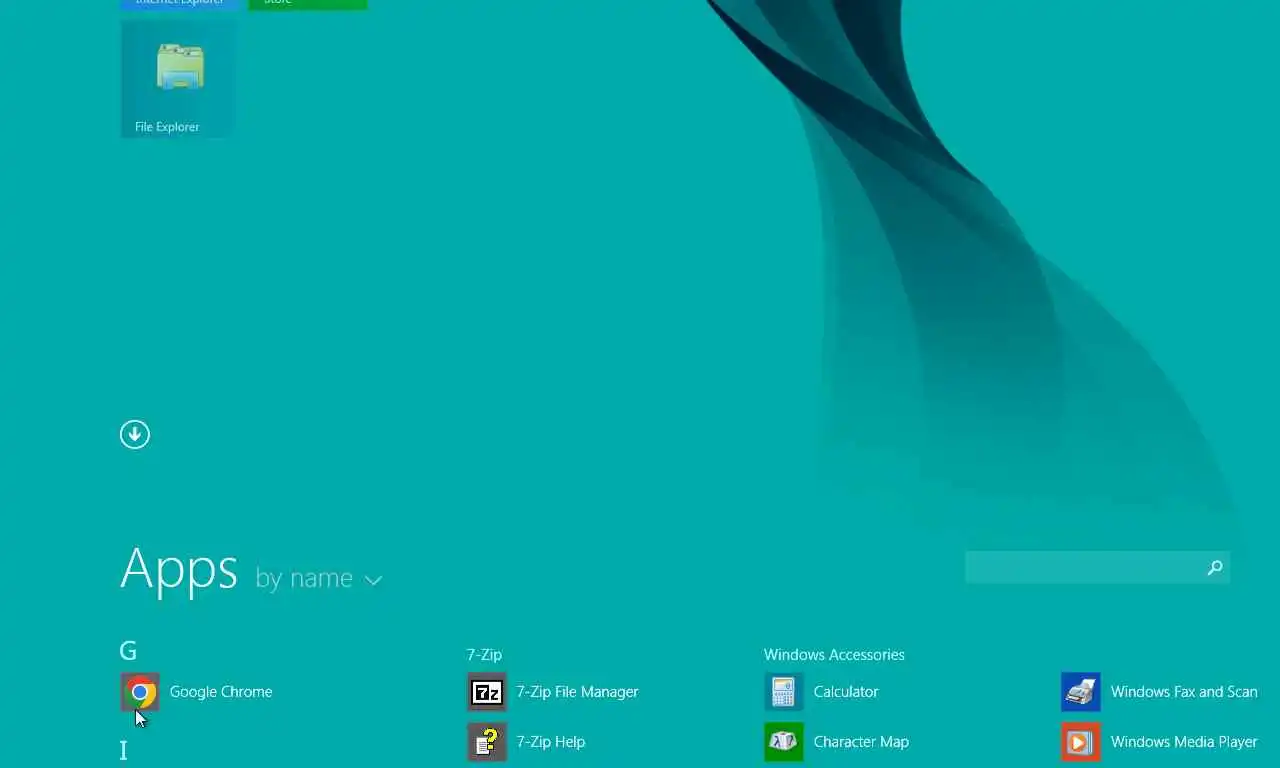Screen dimensions: 1280x768
Task: Open the File Explorer tile
Action: point(179,79)
